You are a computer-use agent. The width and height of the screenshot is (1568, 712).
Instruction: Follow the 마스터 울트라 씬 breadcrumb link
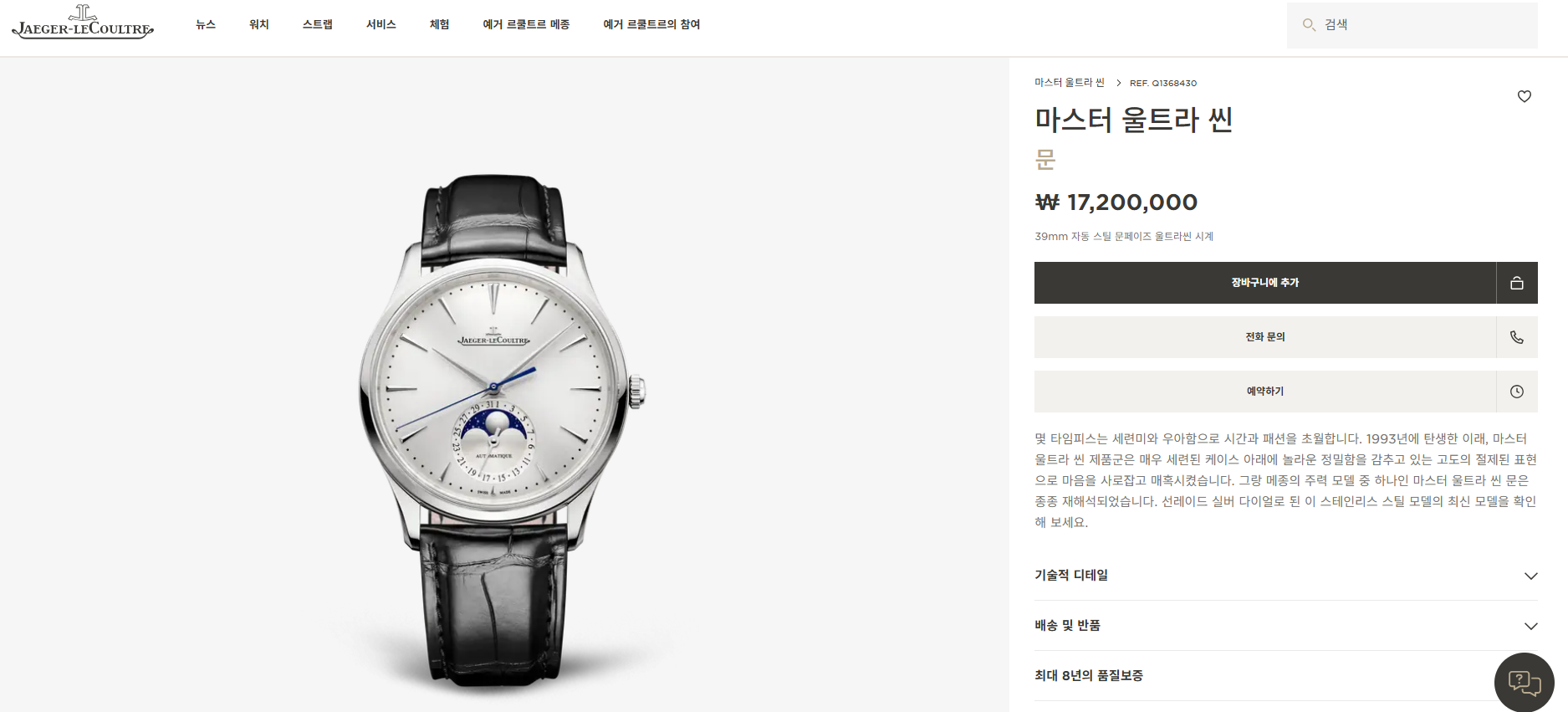click(1070, 83)
